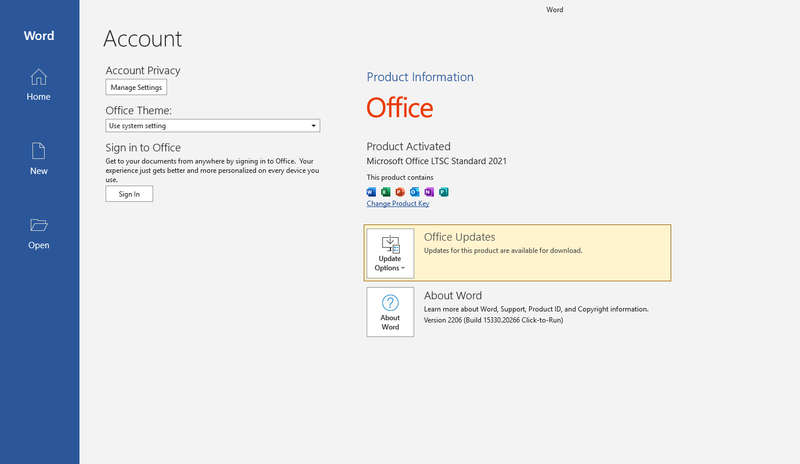Image resolution: width=800 pixels, height=464 pixels.
Task: Open the Home page in the sidebar
Action: (x=38, y=85)
